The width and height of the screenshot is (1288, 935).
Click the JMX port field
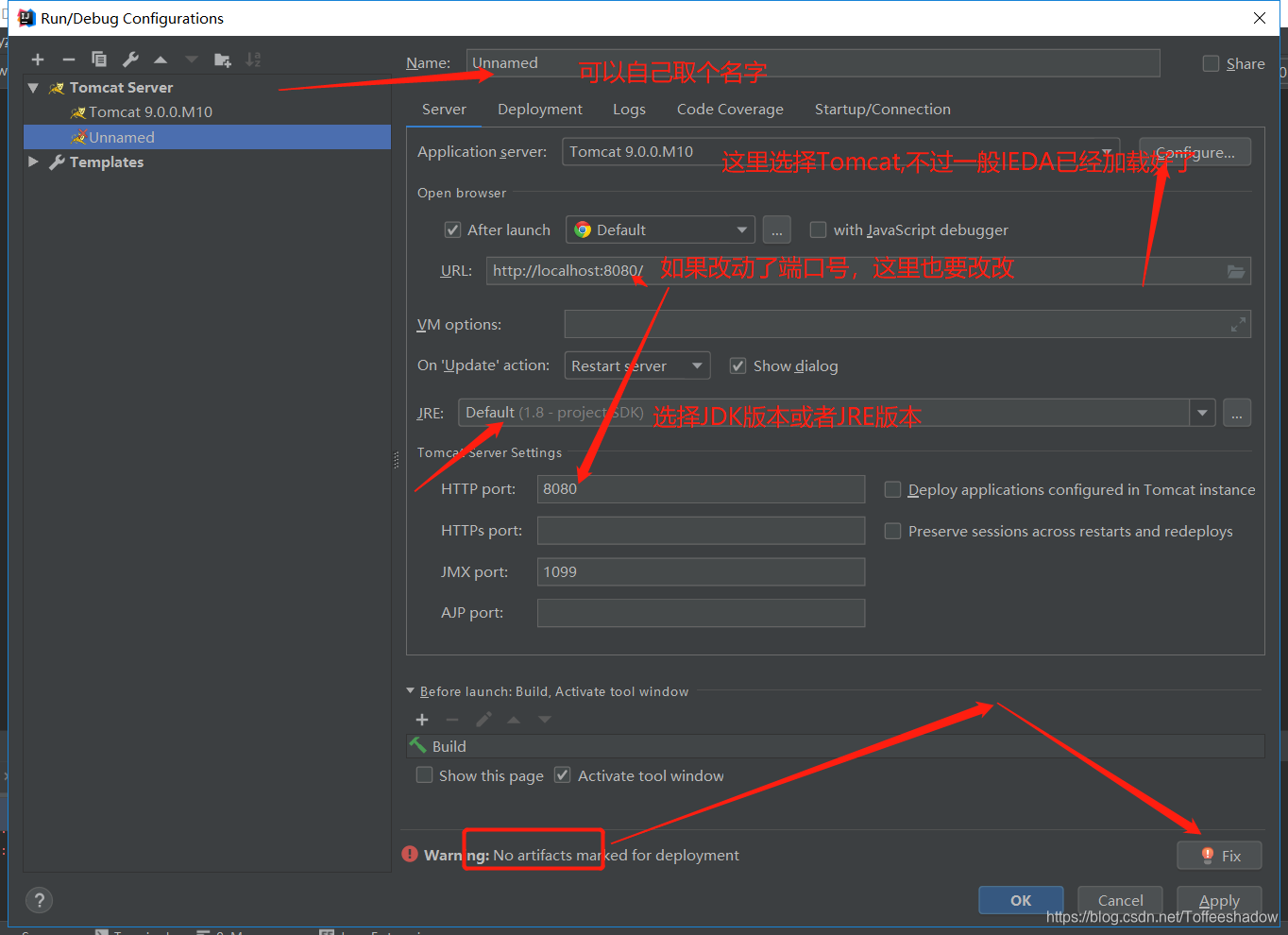(x=701, y=571)
